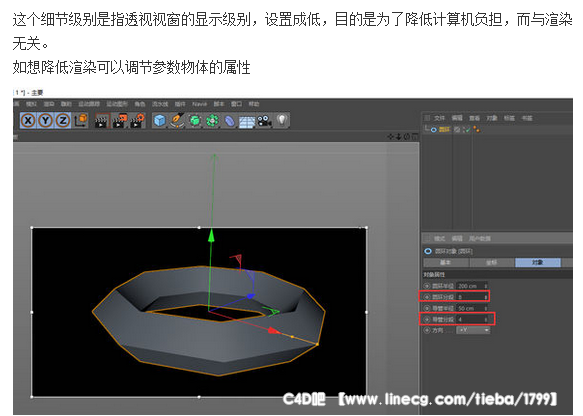Toggle the X axis lock icon

28,120
